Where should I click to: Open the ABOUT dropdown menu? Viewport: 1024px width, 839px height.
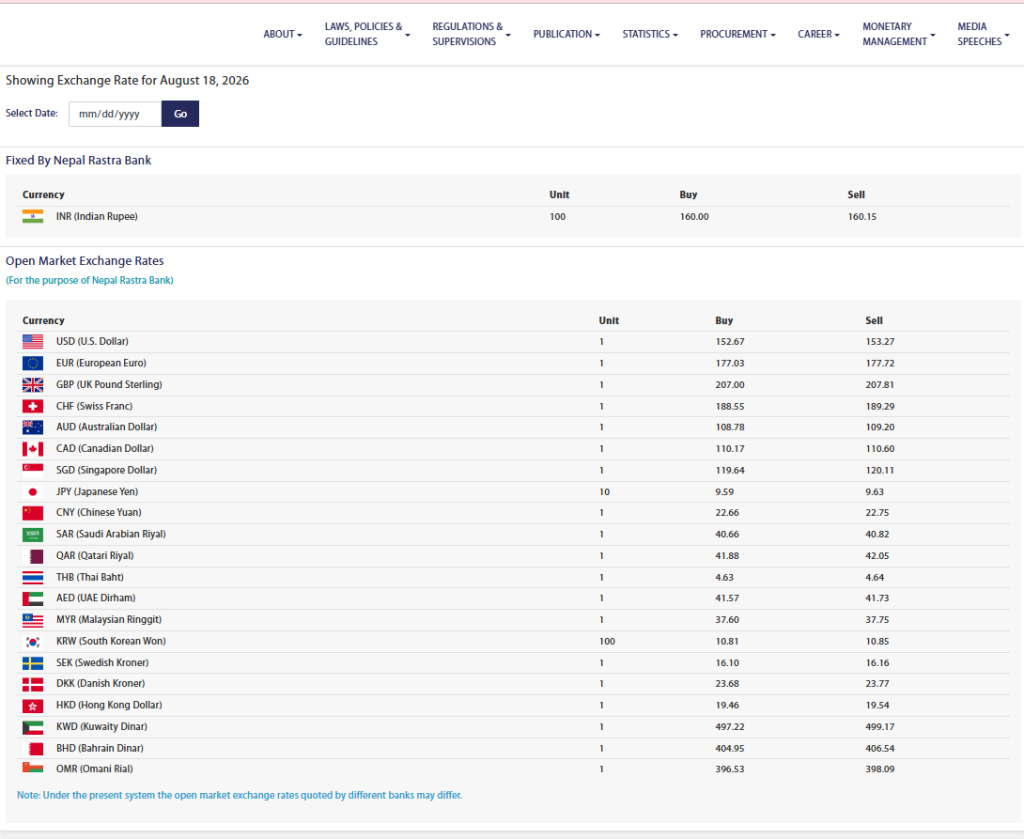(x=283, y=34)
